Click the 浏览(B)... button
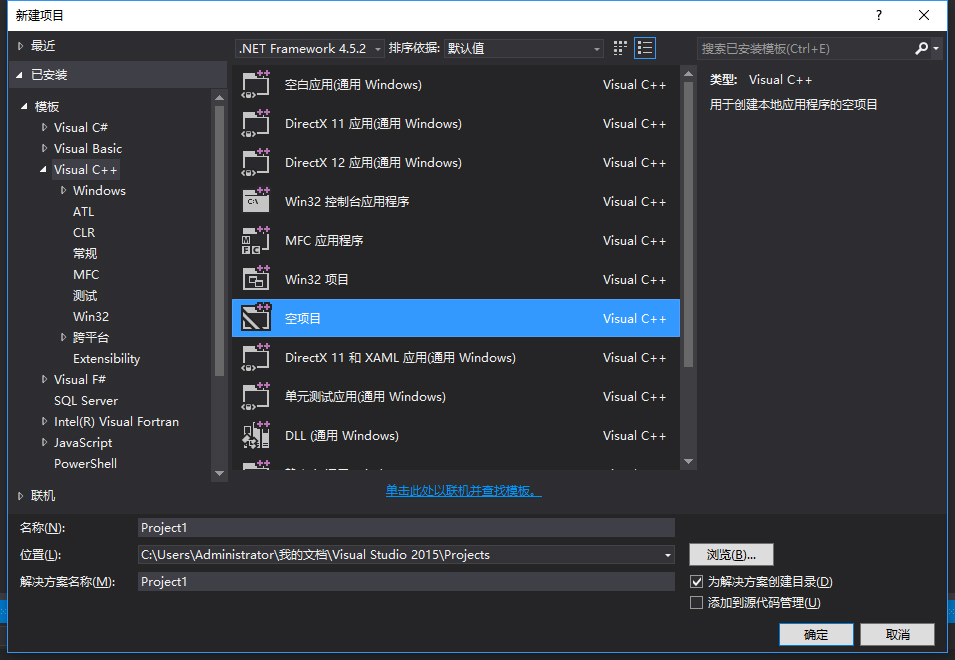955x660 pixels. [731, 555]
